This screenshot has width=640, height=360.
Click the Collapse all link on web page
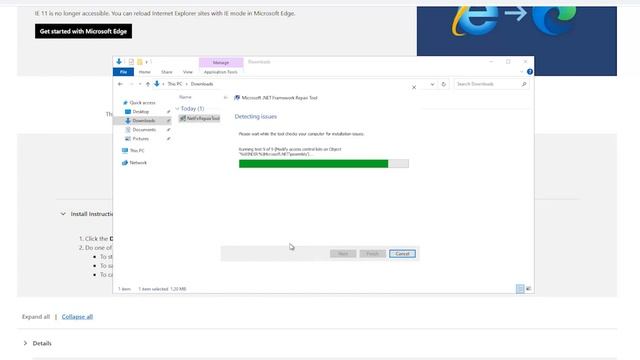tap(77, 317)
